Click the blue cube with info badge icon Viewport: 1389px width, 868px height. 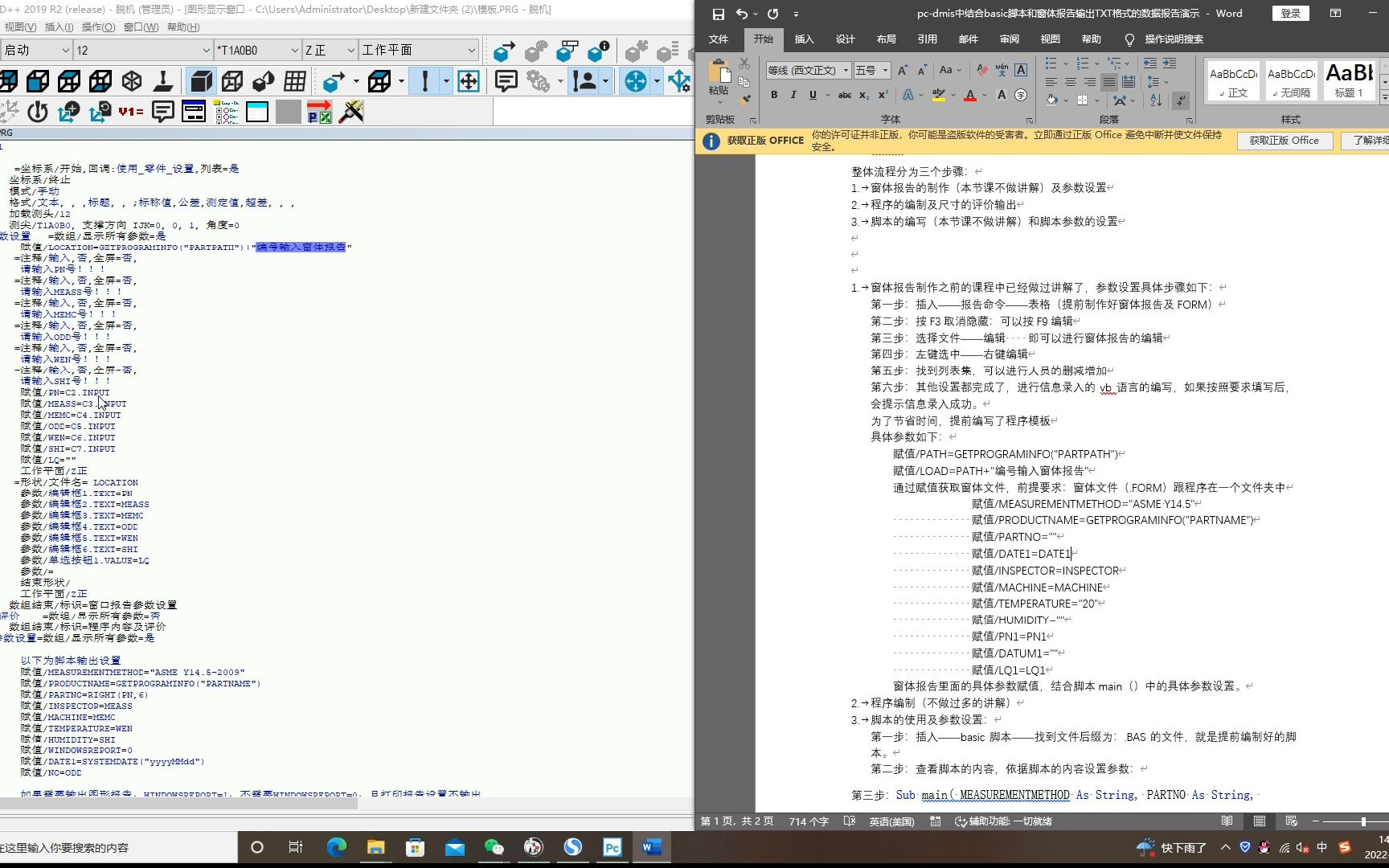(598, 51)
